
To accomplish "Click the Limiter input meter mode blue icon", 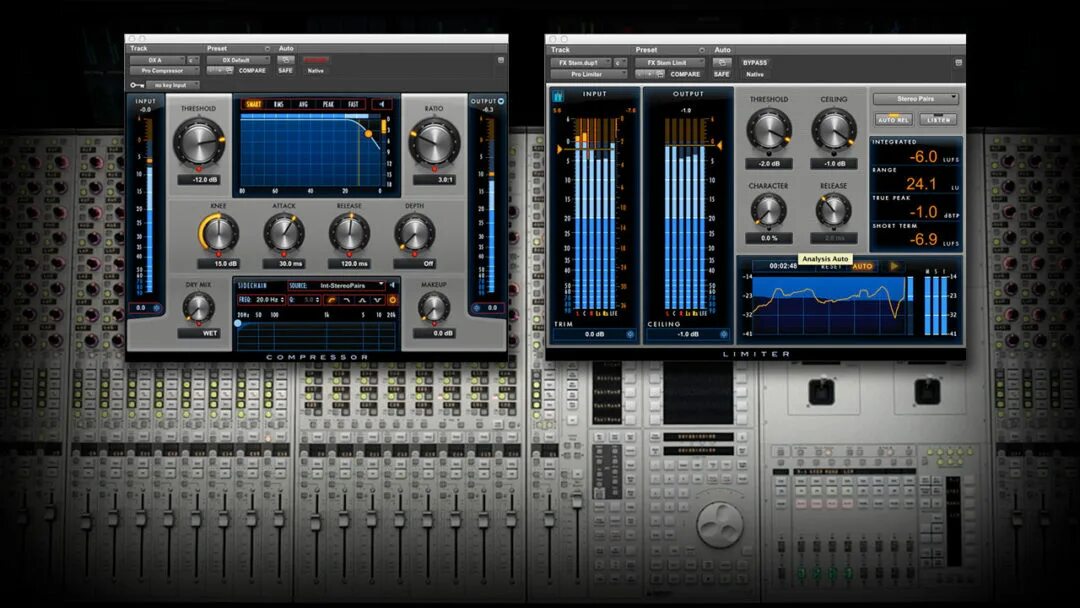I will [x=558, y=96].
